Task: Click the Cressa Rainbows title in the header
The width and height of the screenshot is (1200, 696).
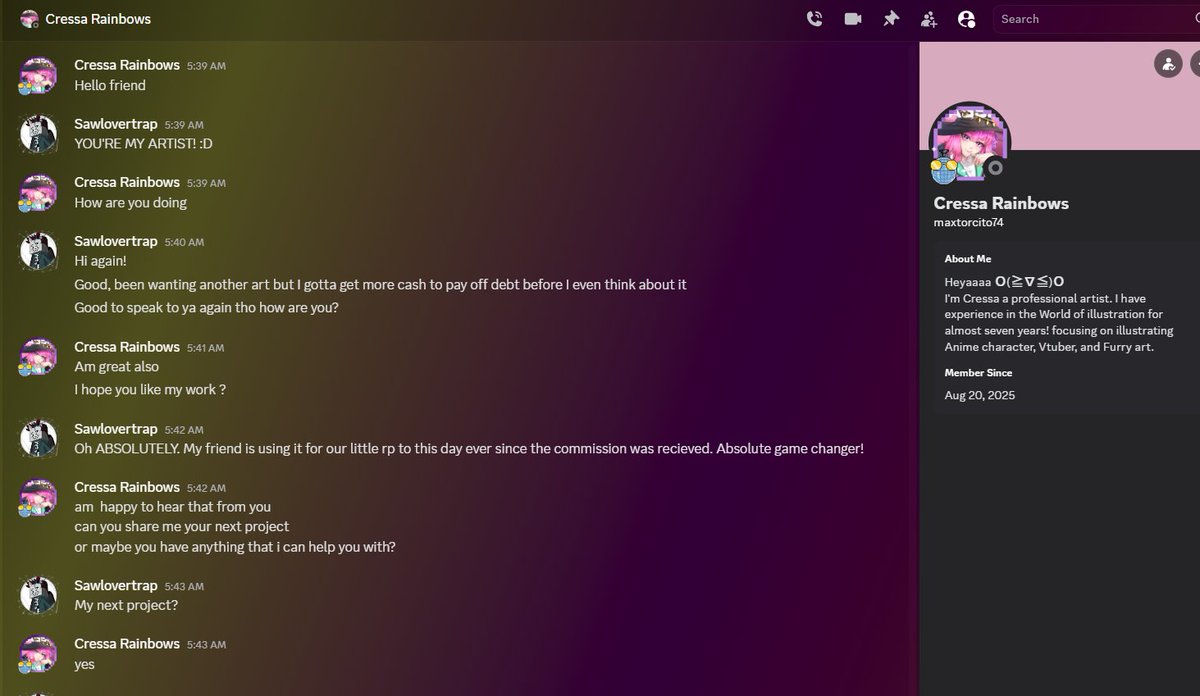Action: point(98,19)
